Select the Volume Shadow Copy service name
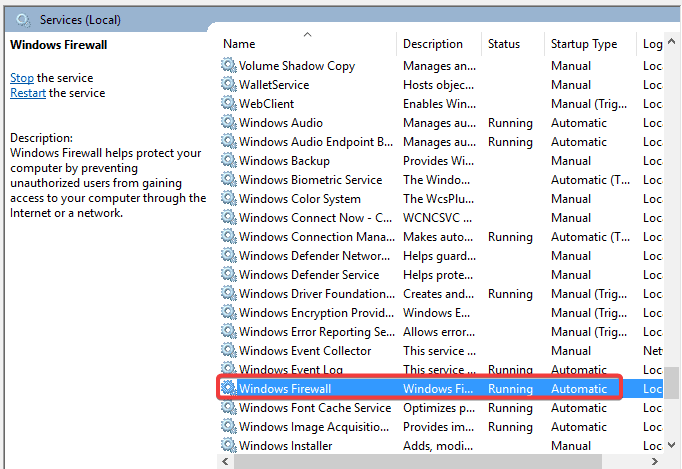This screenshot has height=469, width=682. pos(297,66)
